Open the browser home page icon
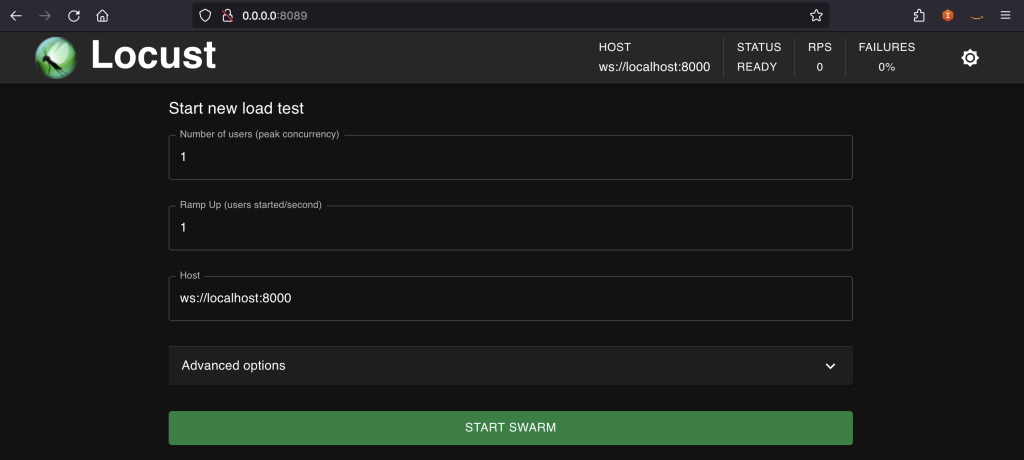The image size is (1024, 460). 102,16
